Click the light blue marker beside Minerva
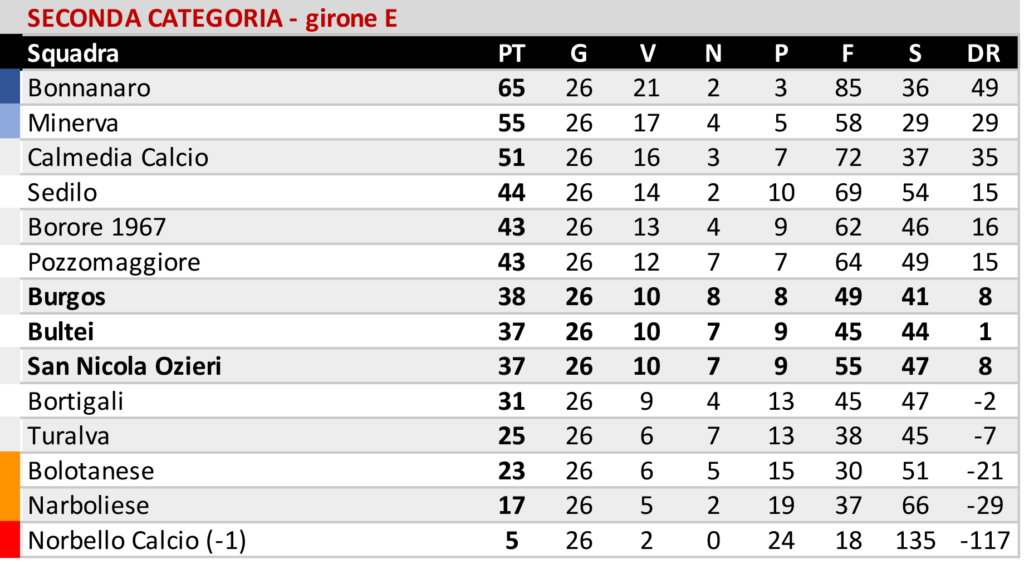This screenshot has width=1024, height=564. coord(10,123)
